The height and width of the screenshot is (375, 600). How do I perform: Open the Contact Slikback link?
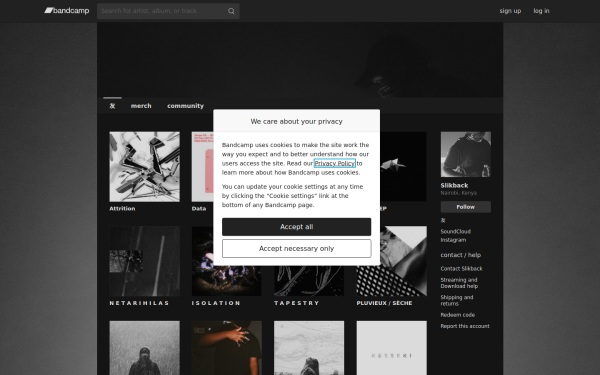tap(461, 269)
